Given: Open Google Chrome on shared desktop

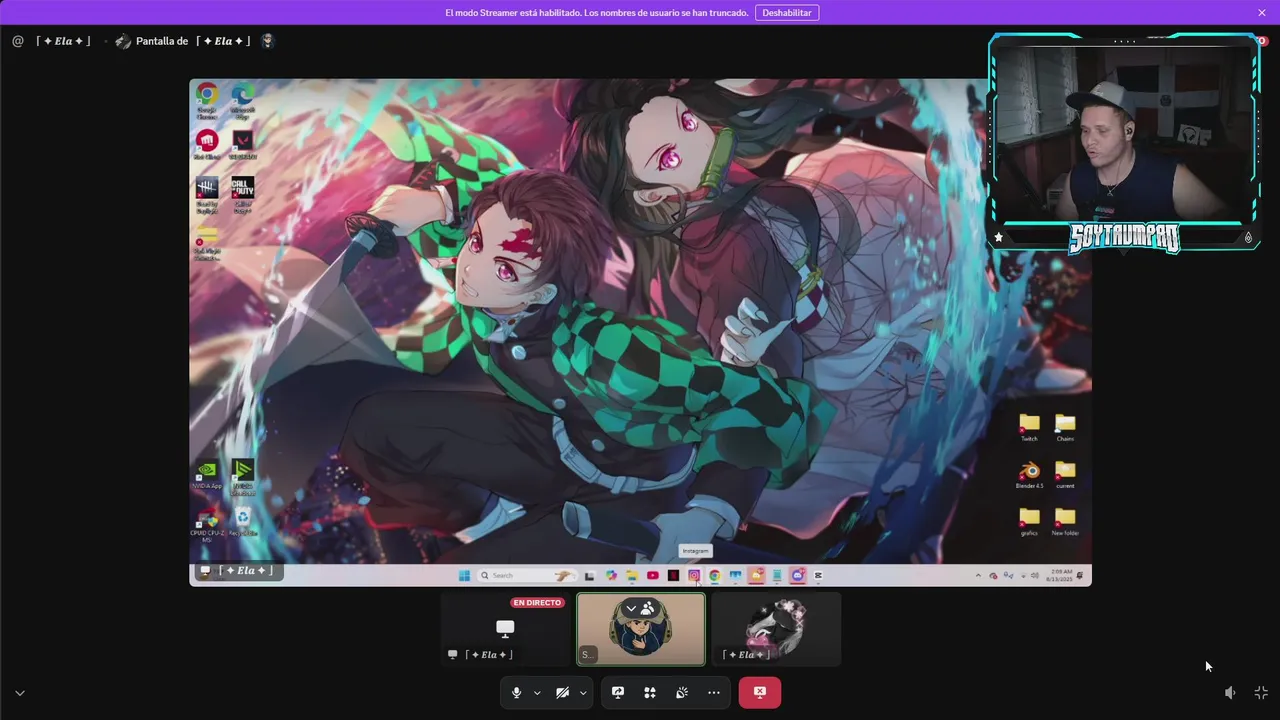Looking at the screenshot, I should (207, 100).
